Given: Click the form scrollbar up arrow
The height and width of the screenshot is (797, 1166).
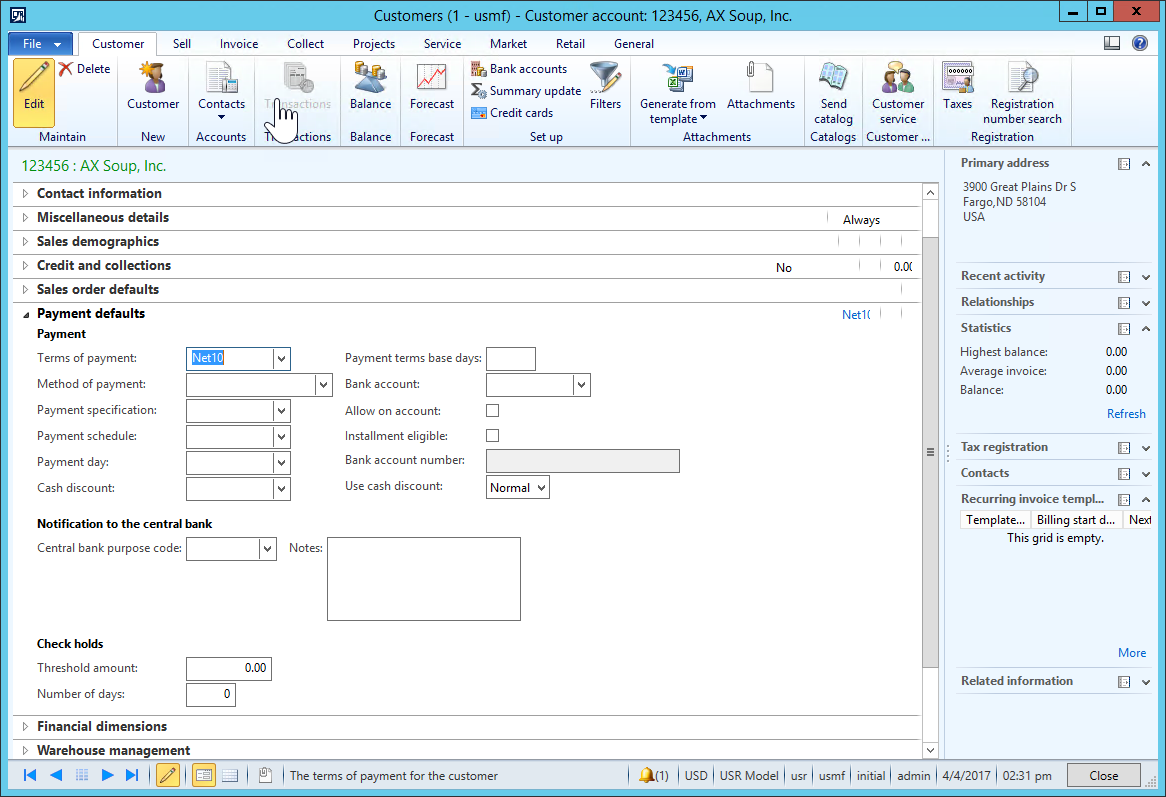Looking at the screenshot, I should click(x=930, y=193).
